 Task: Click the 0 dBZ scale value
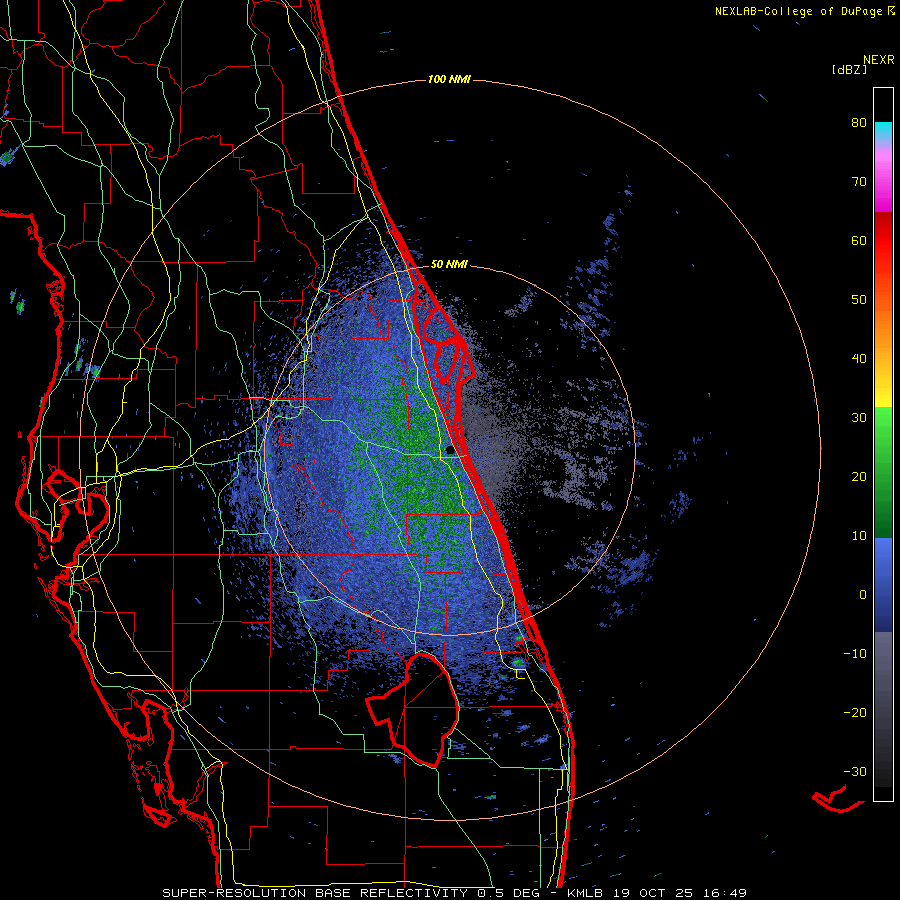pos(863,595)
